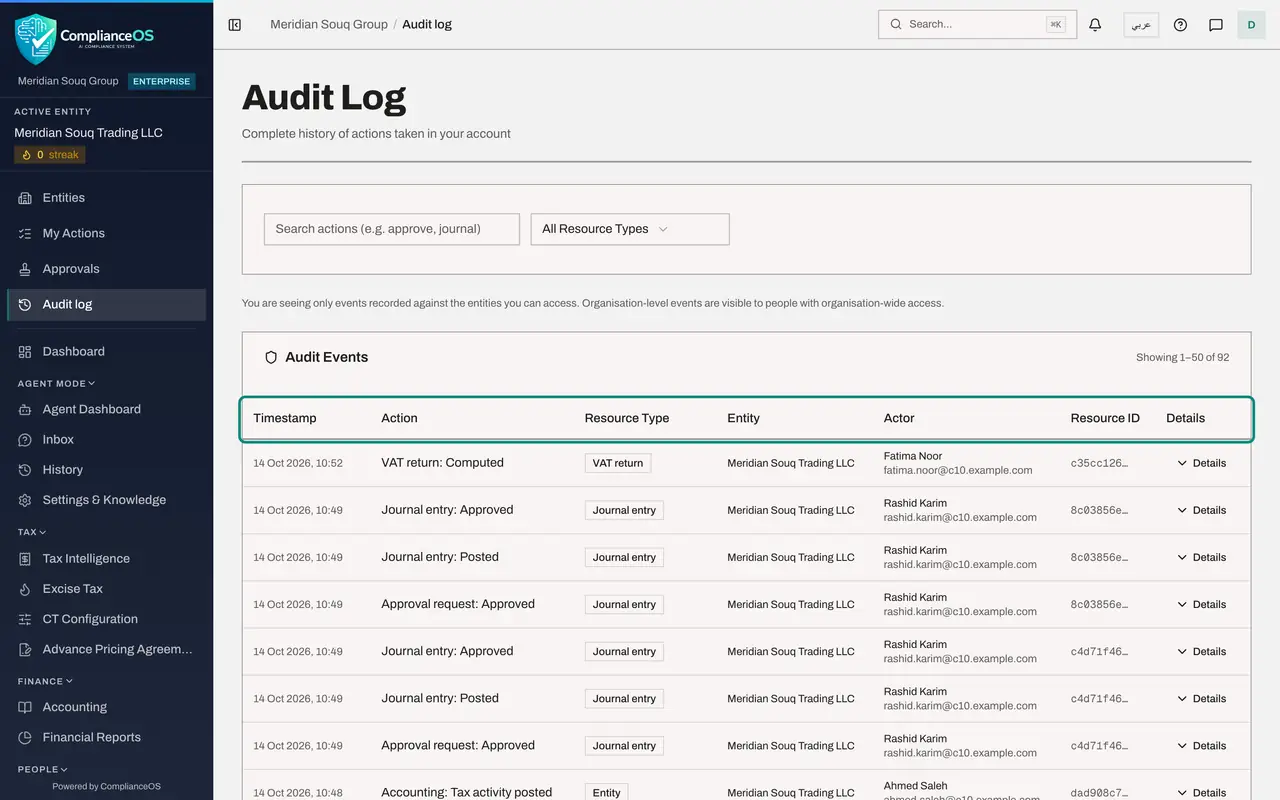This screenshot has height=800, width=1280.
Task: Click Accounting book icon
Action: 25,707
